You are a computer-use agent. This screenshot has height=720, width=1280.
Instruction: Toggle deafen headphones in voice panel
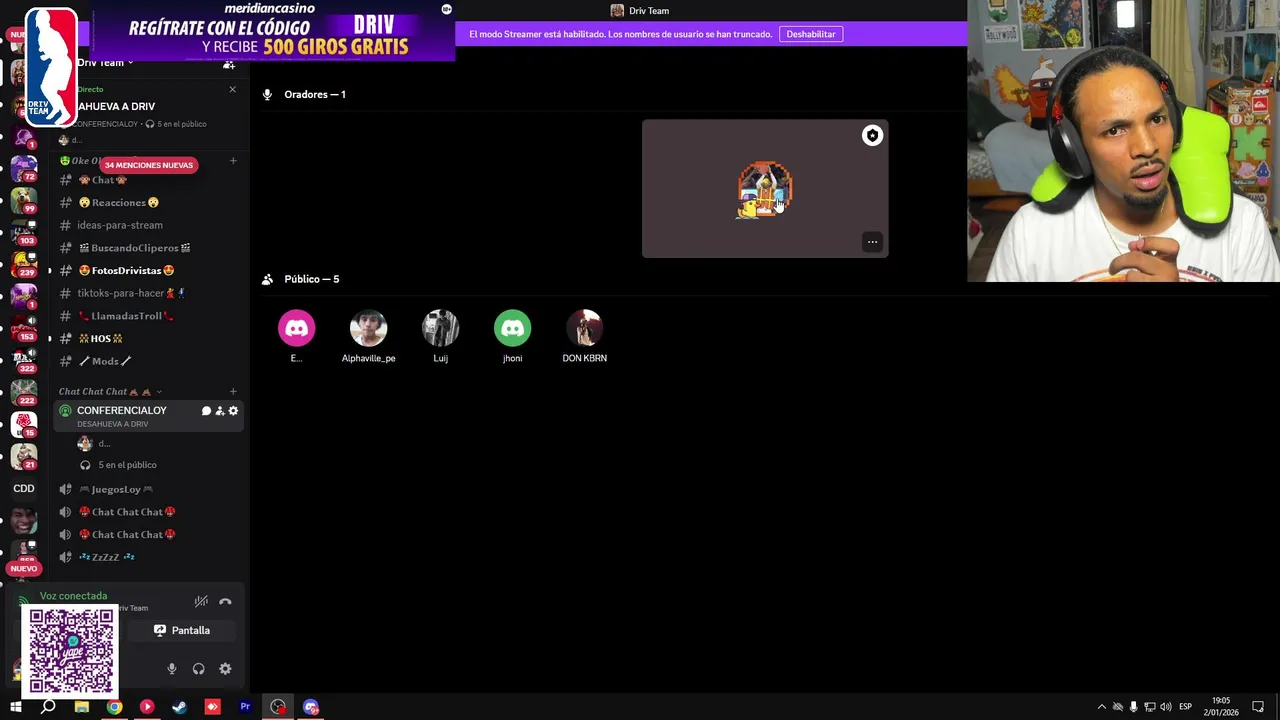click(x=198, y=669)
